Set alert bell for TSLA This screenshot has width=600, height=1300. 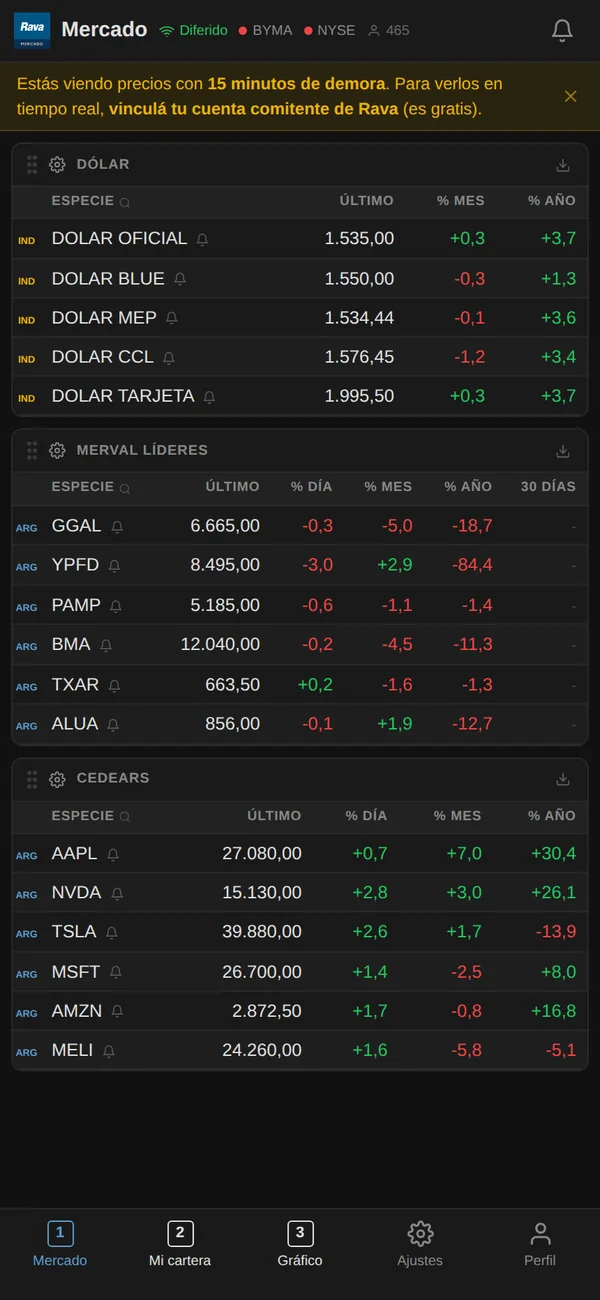(112, 933)
